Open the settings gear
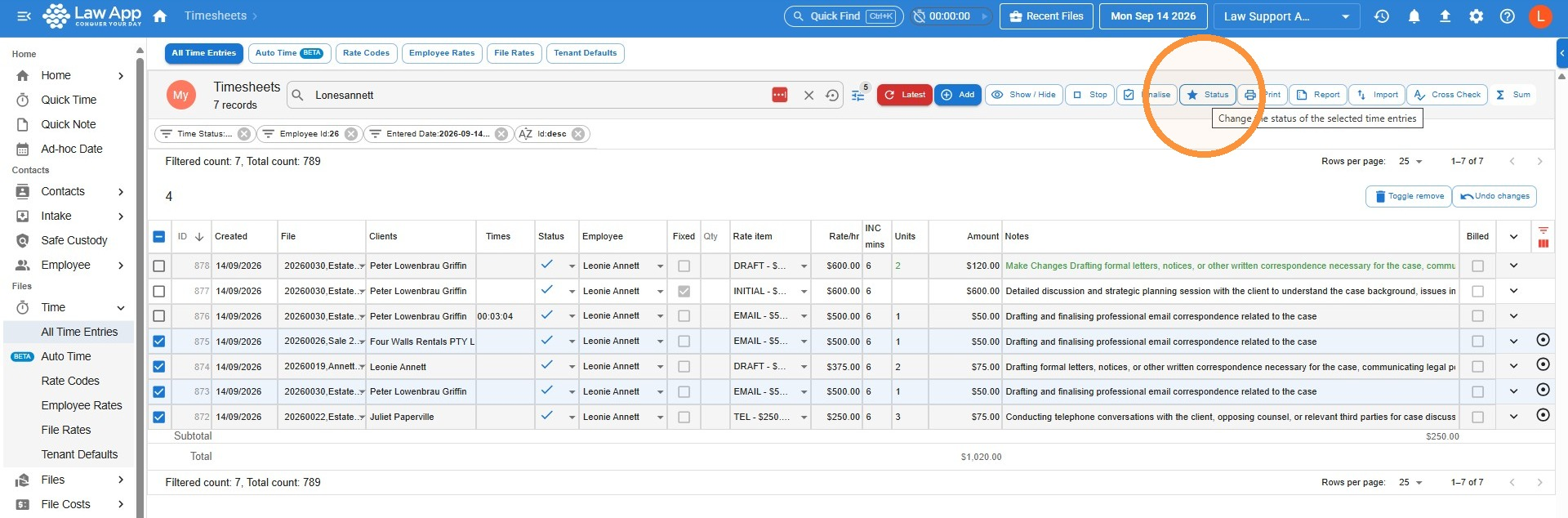 [x=1476, y=16]
